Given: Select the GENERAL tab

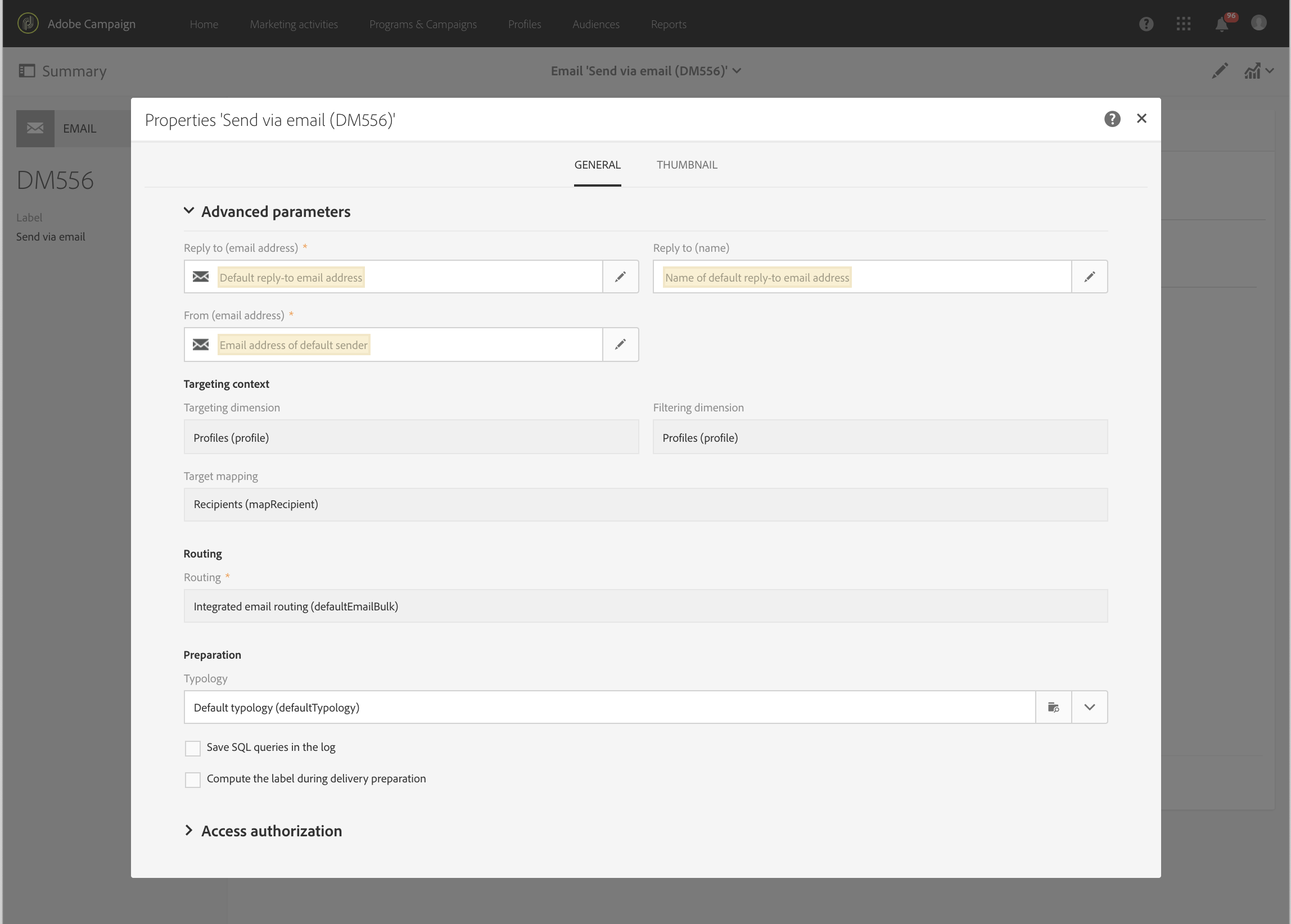Looking at the screenshot, I should (597, 165).
